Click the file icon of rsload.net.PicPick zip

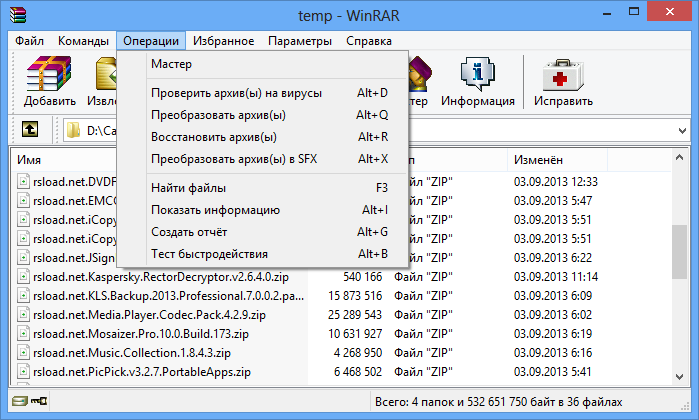coord(23,371)
